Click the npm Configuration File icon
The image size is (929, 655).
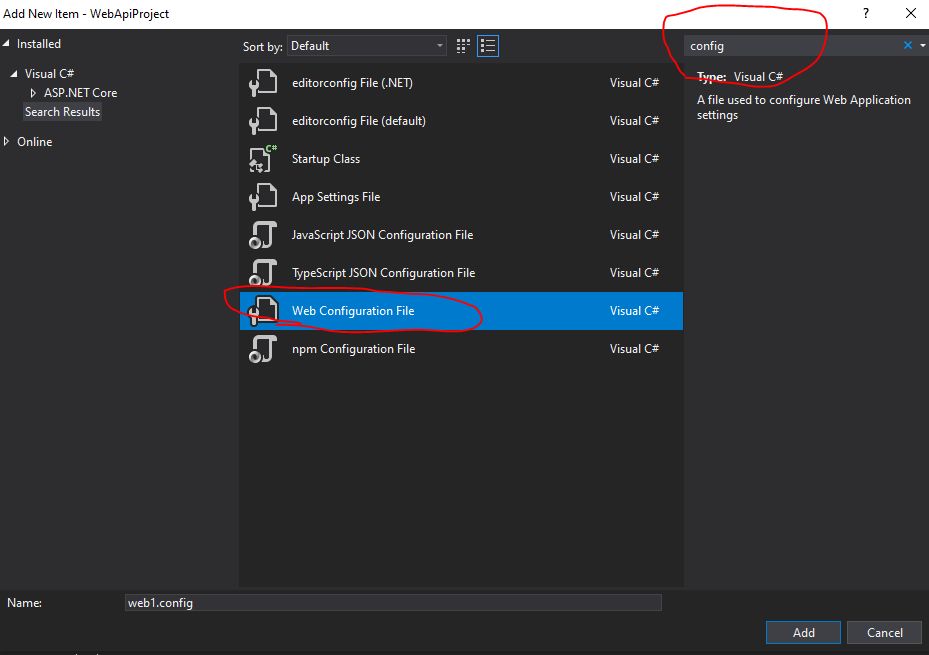click(262, 349)
